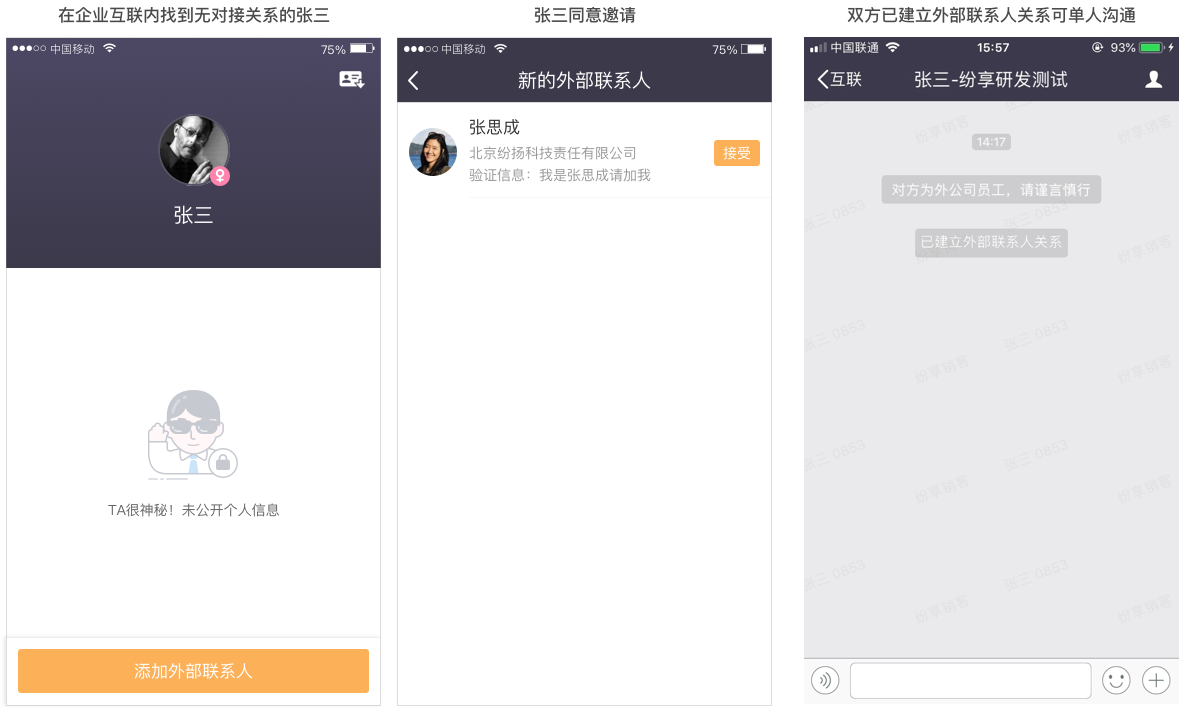The image size is (1185, 709).
Task: Tap battery icon on 新的外部联系人 status bar
Action: pyautogui.click(x=753, y=49)
